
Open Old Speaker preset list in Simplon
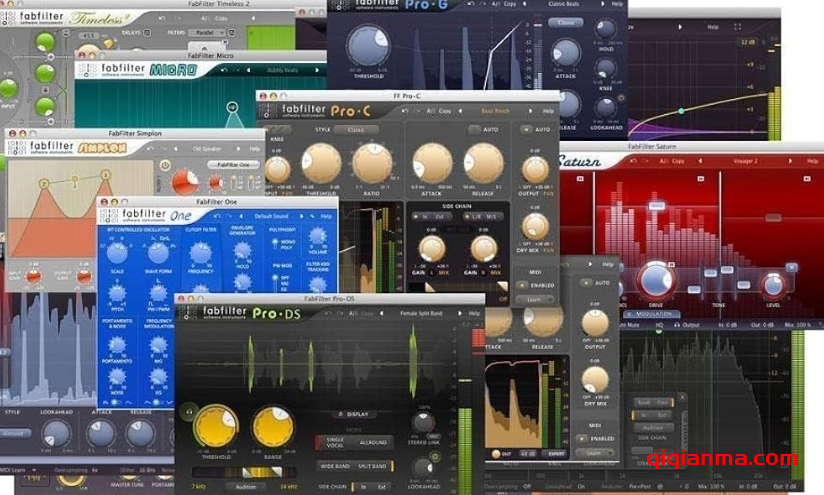coord(206,149)
